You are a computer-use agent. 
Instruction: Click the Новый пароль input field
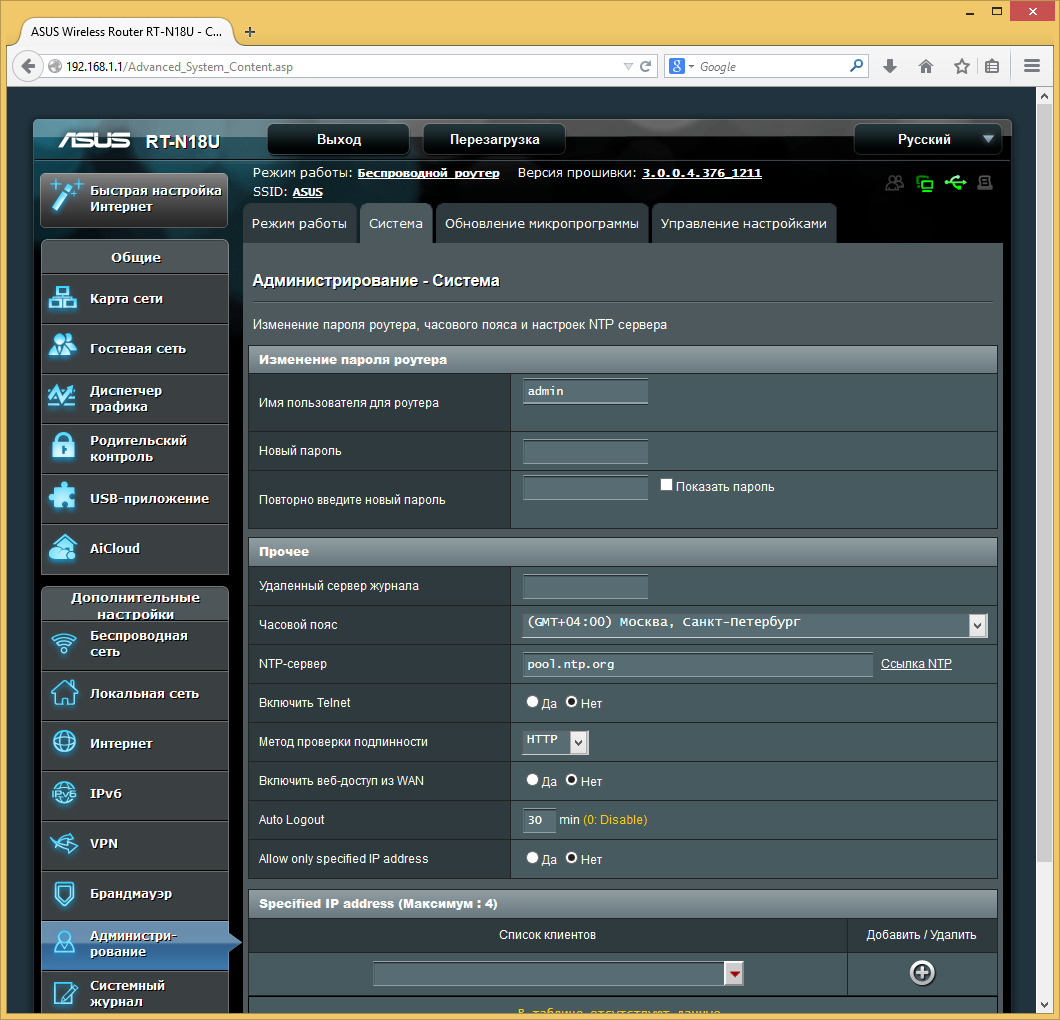pos(585,452)
